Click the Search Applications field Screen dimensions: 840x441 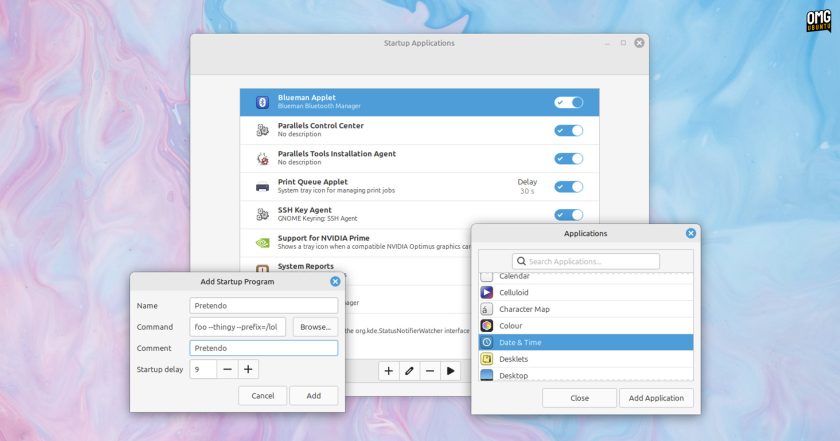tap(586, 261)
